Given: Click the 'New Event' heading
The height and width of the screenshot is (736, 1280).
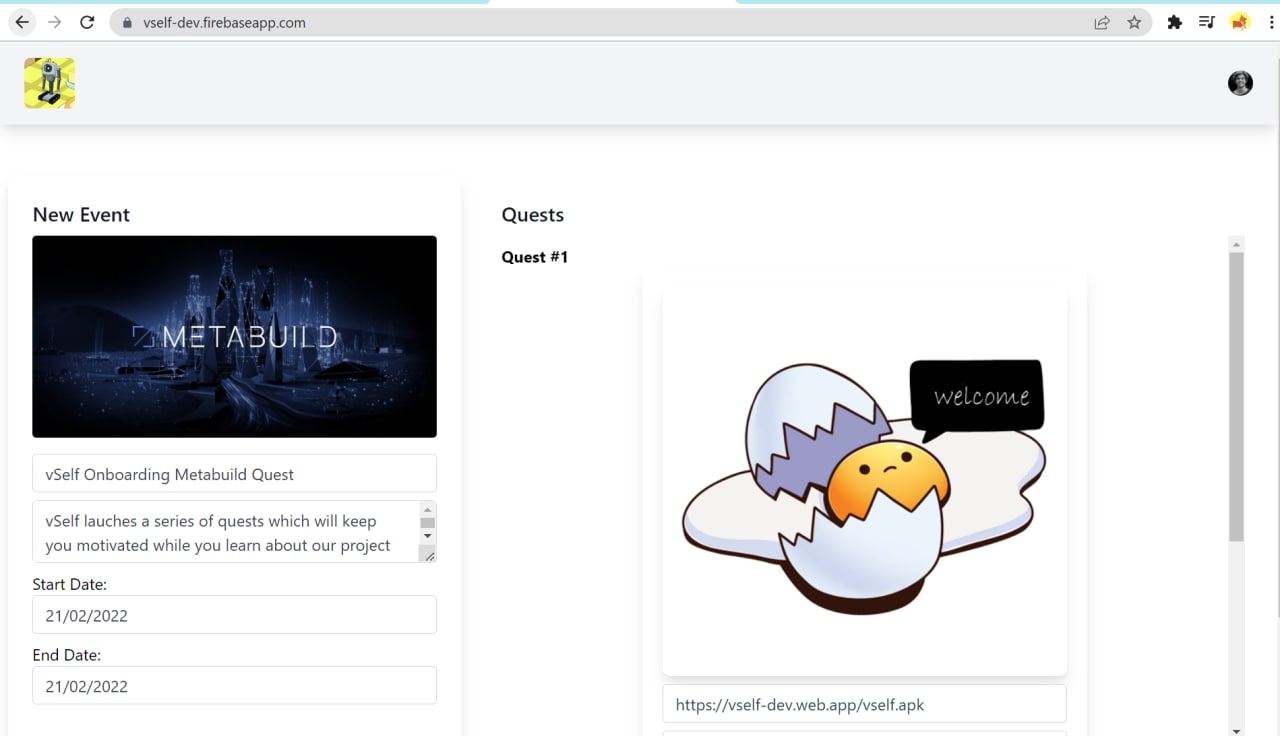Looking at the screenshot, I should (x=81, y=215).
